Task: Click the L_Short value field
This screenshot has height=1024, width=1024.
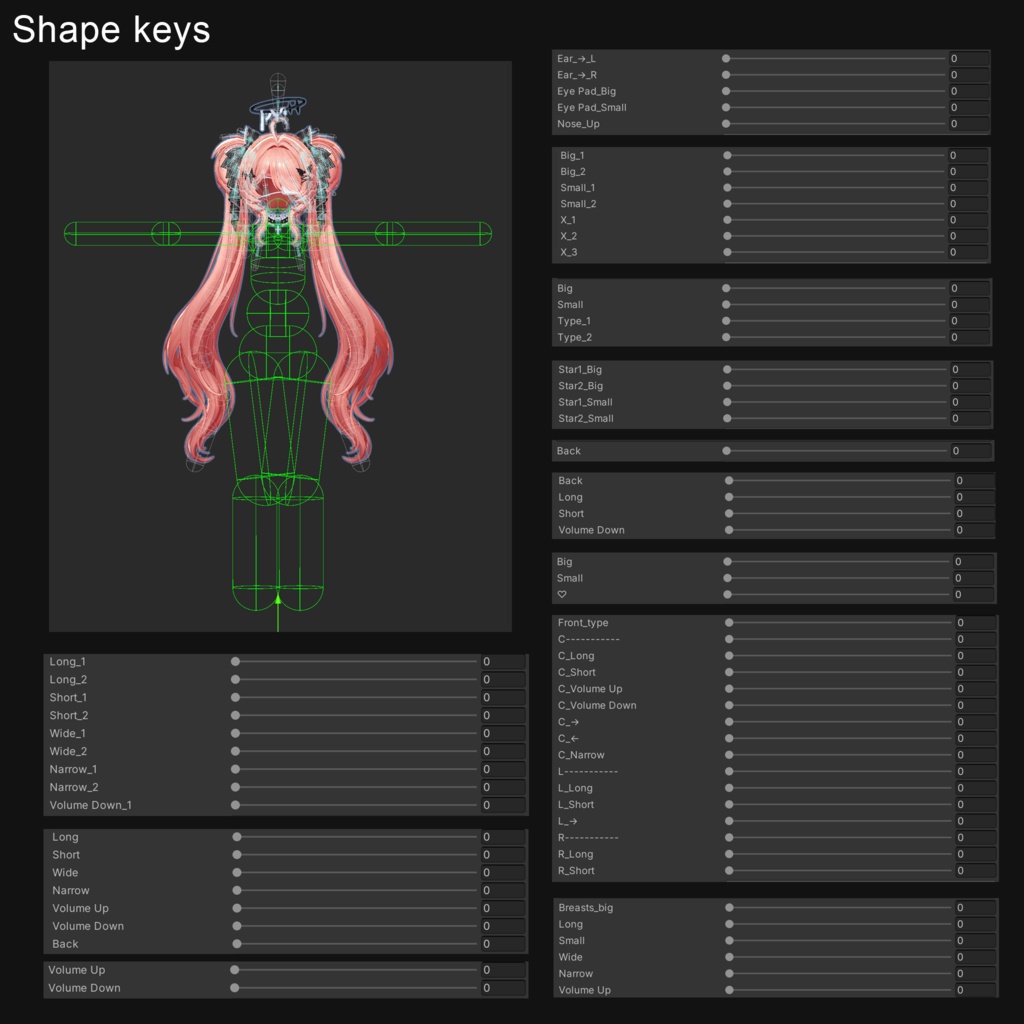Action: pyautogui.click(x=976, y=805)
